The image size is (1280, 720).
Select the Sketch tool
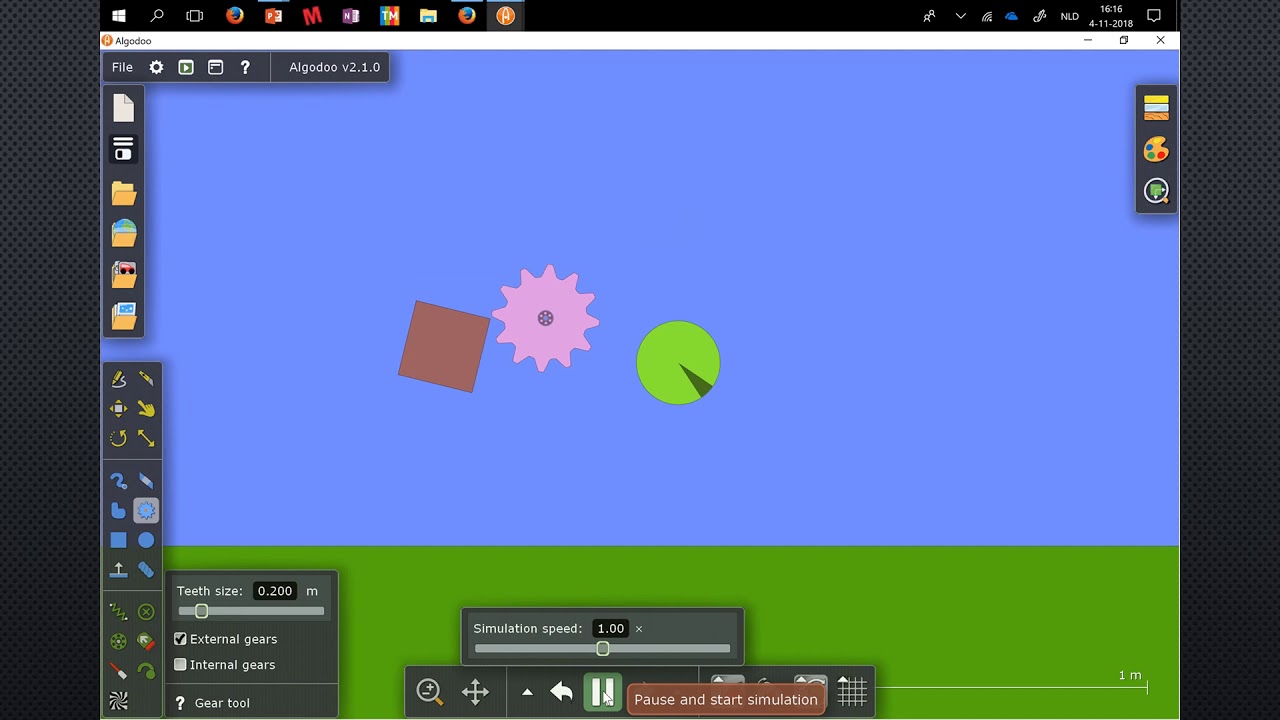tap(118, 379)
